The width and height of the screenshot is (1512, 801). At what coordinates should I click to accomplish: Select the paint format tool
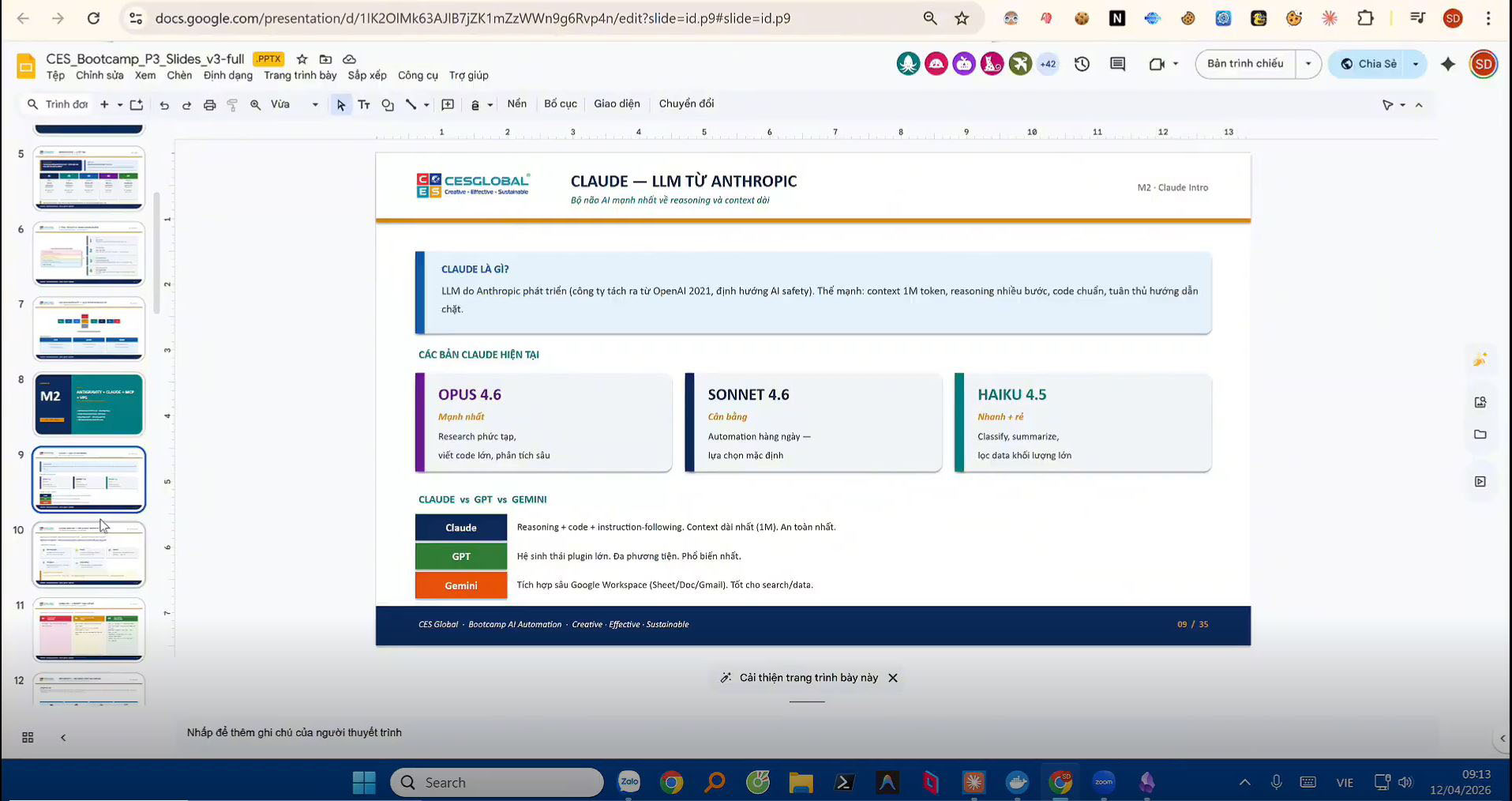(x=231, y=103)
